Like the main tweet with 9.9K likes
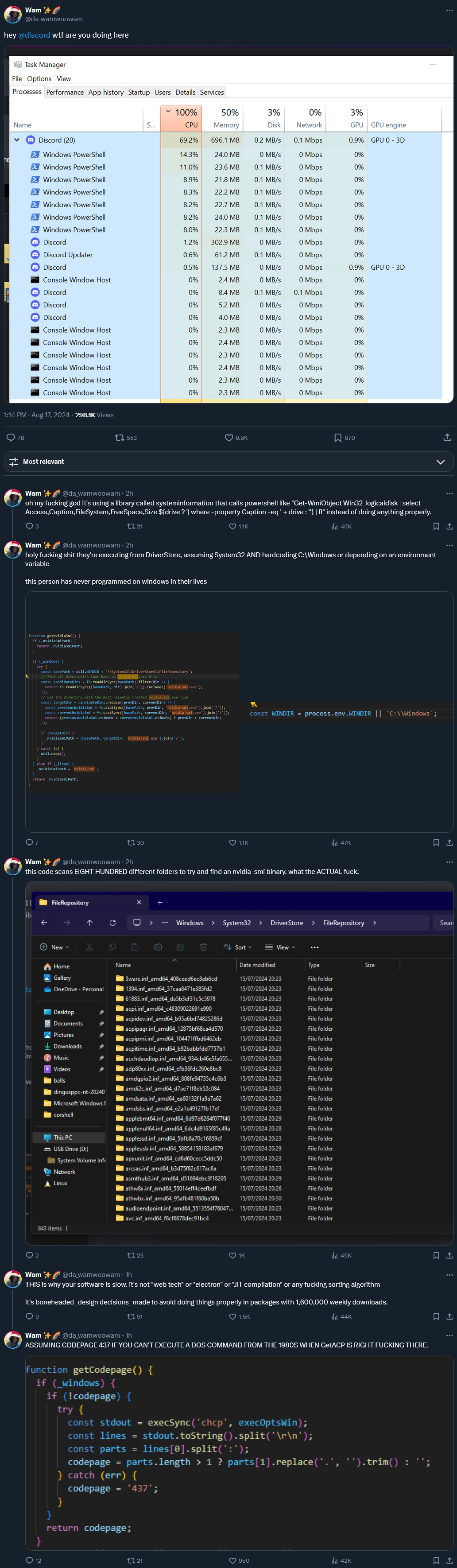This screenshot has height=1568, width=457. click(236, 438)
